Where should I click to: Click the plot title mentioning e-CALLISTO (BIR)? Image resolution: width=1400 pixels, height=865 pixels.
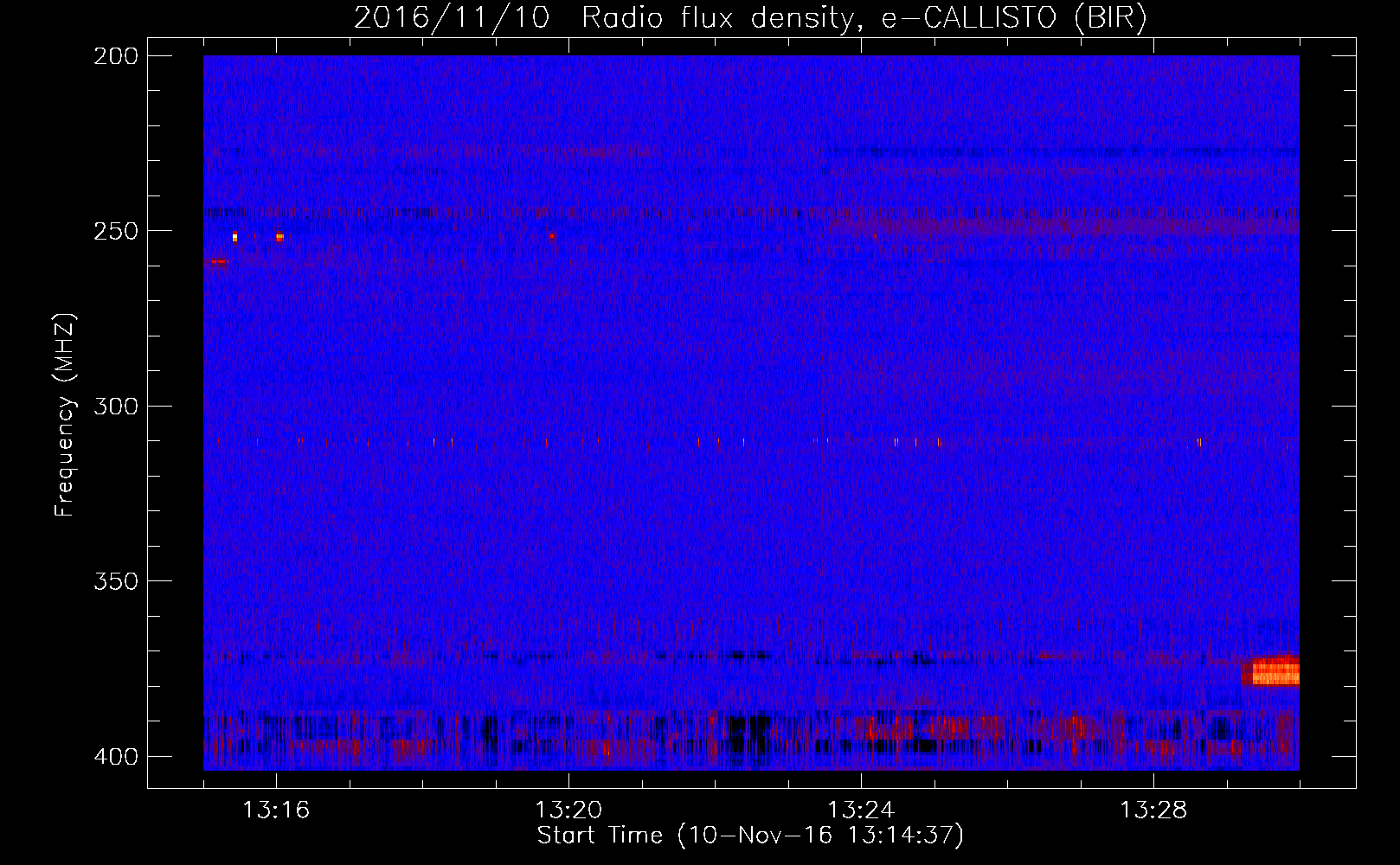(750, 17)
